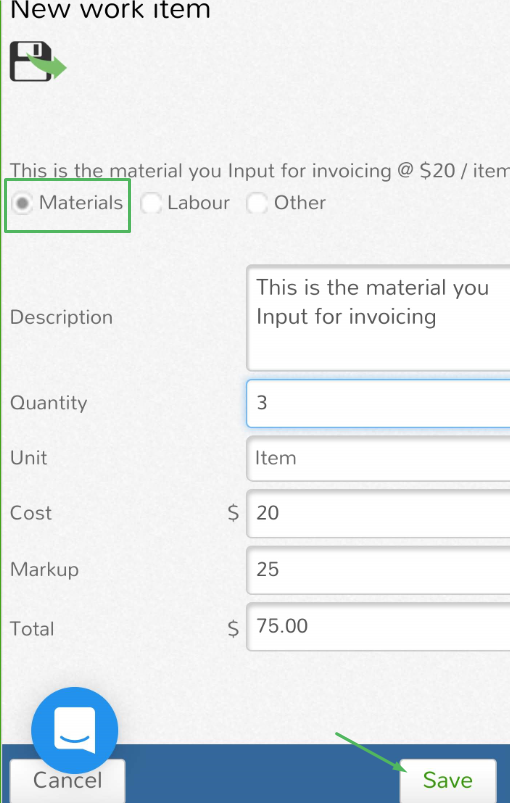Click the Quantity field label
This screenshot has width=510, height=803.
pos(49,403)
